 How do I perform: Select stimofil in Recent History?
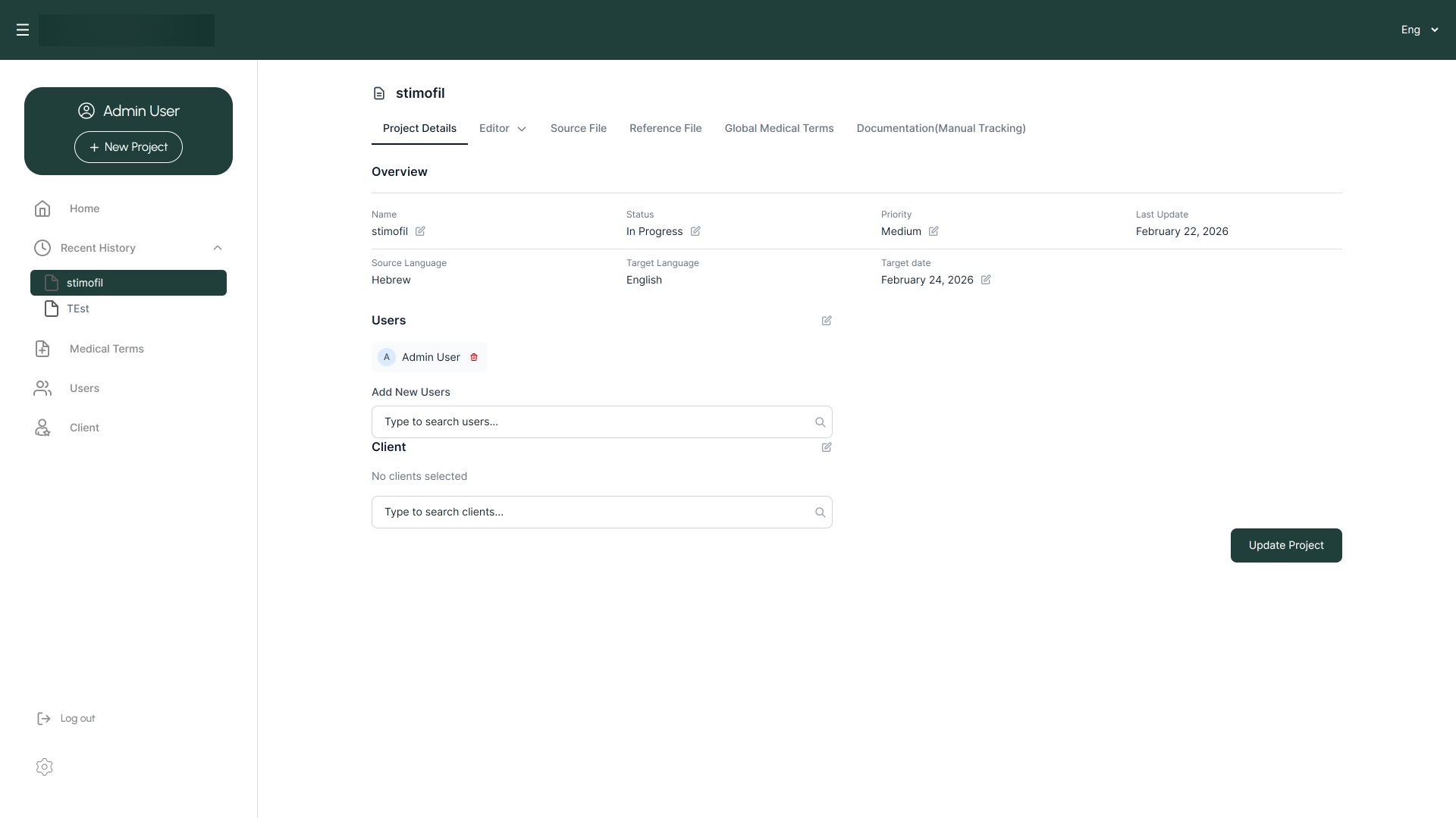tap(128, 283)
